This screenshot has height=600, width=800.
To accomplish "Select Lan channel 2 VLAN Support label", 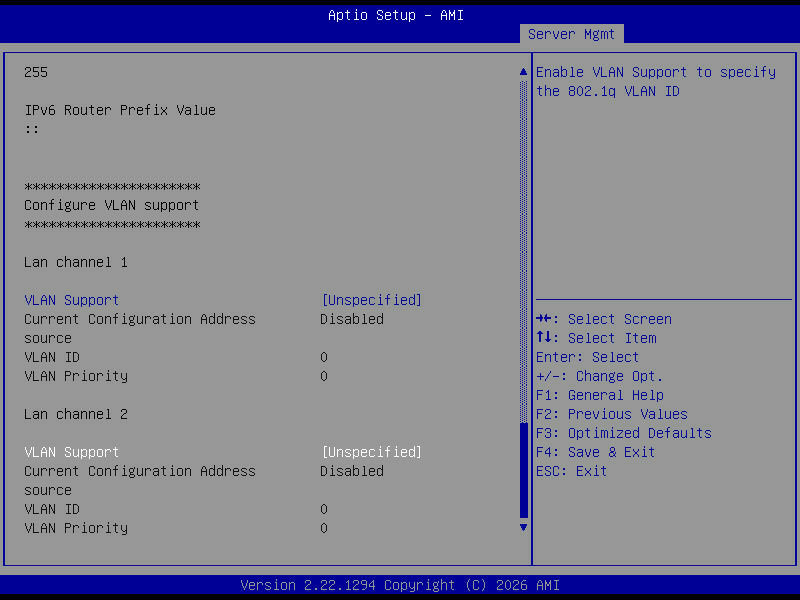I will click(71, 452).
